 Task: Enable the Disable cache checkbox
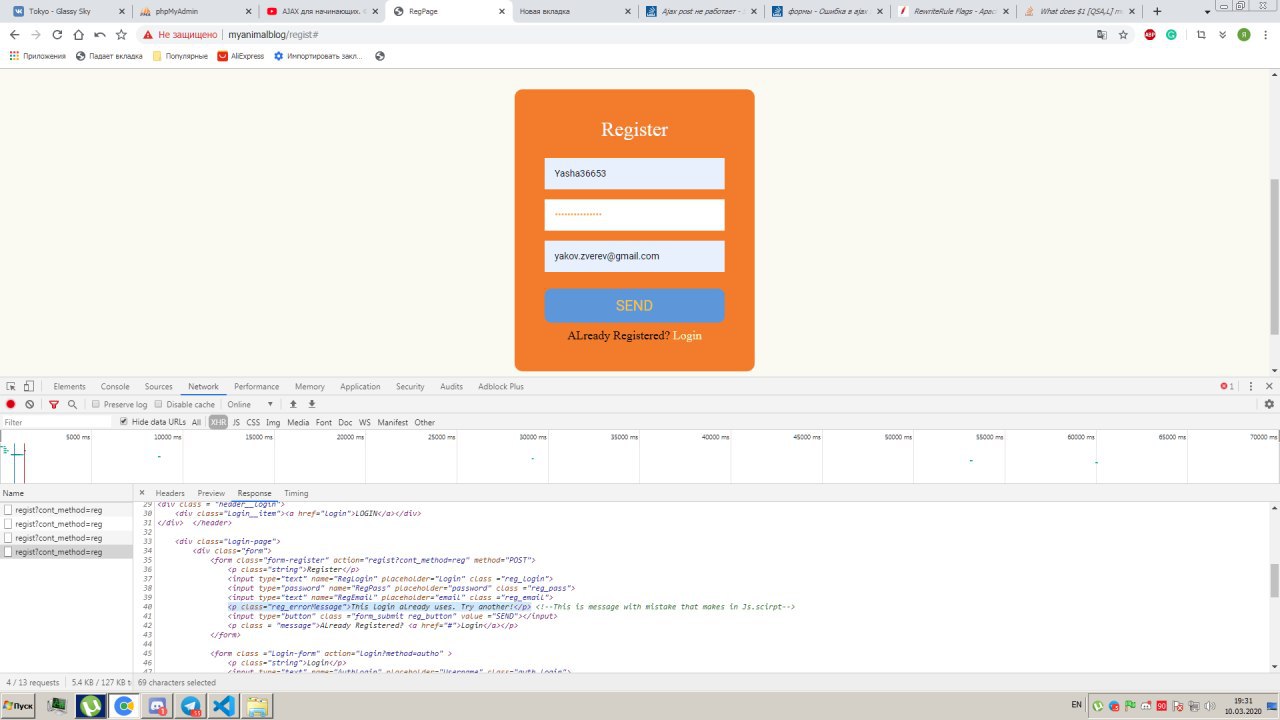[159, 404]
